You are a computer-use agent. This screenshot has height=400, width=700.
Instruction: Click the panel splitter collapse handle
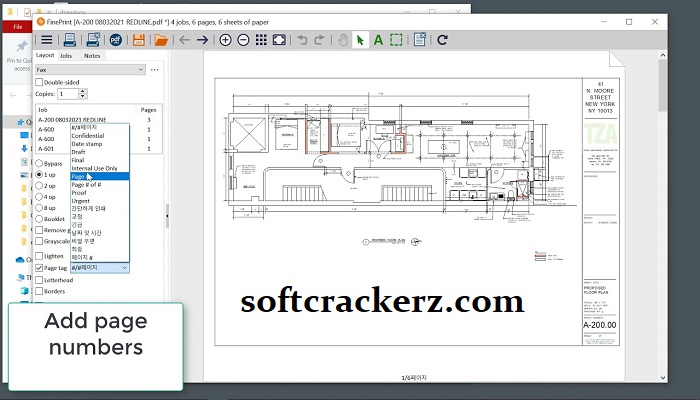pyautogui.click(x=167, y=216)
